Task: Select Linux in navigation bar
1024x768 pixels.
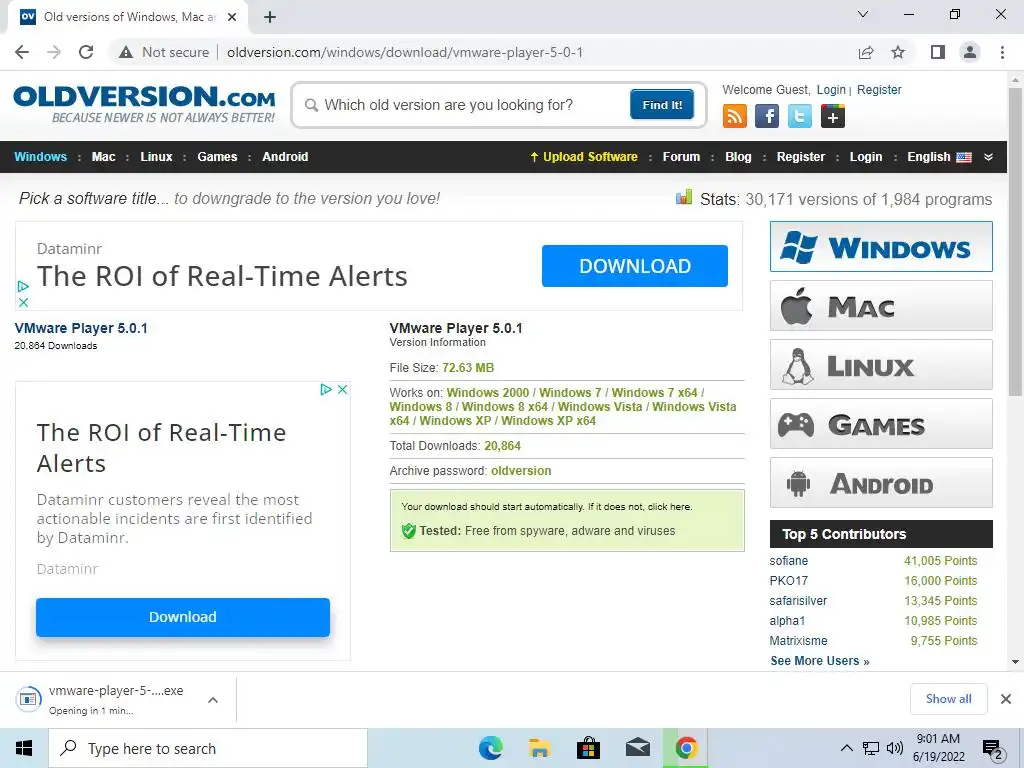Action: [156, 157]
